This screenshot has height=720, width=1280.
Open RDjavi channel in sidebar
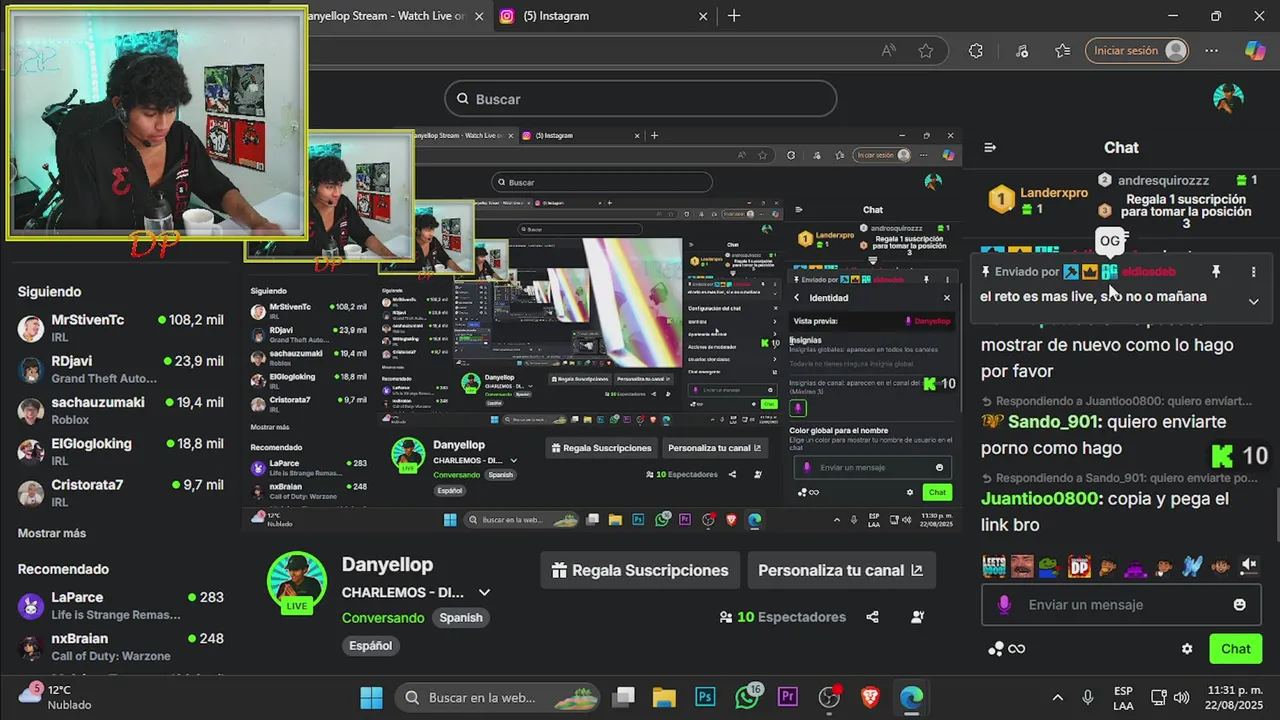(x=120, y=369)
